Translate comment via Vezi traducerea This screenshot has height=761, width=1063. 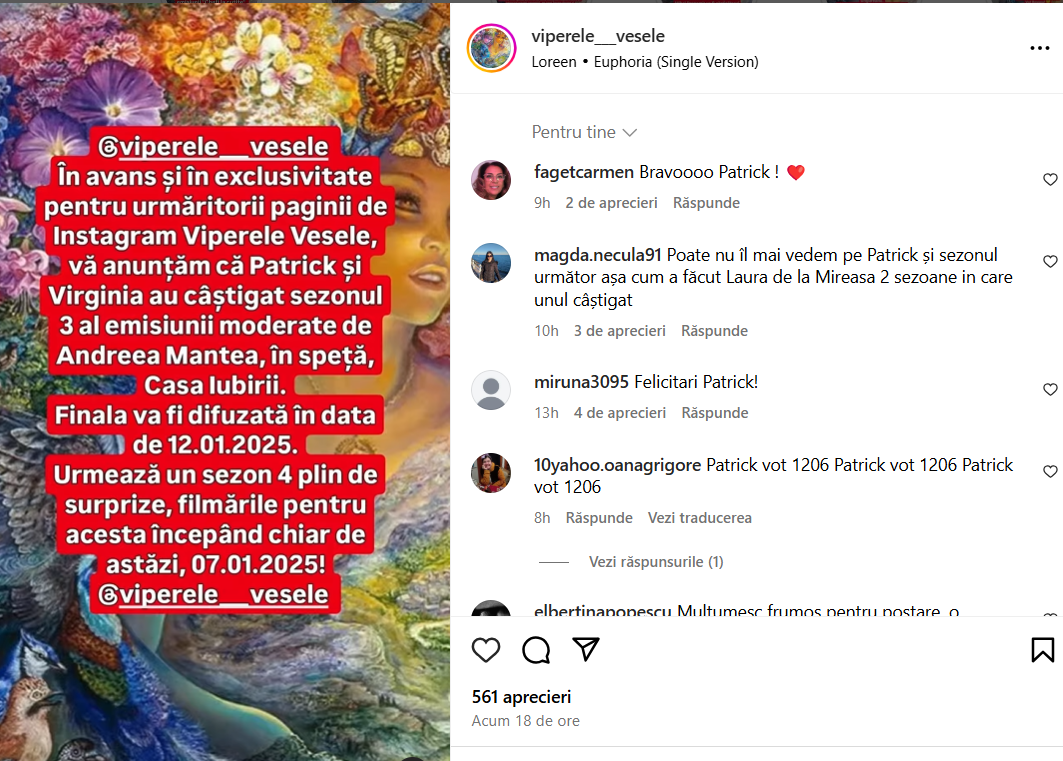coord(700,518)
